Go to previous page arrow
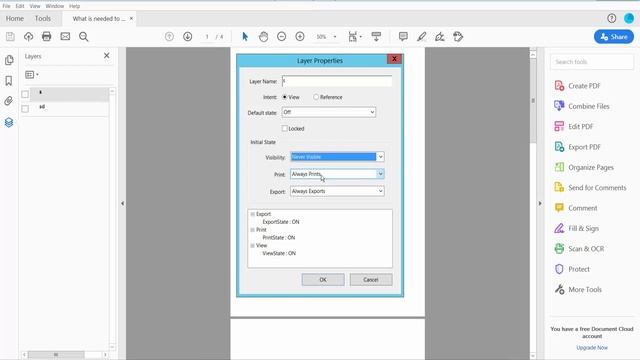The image size is (640, 360). coord(169,37)
